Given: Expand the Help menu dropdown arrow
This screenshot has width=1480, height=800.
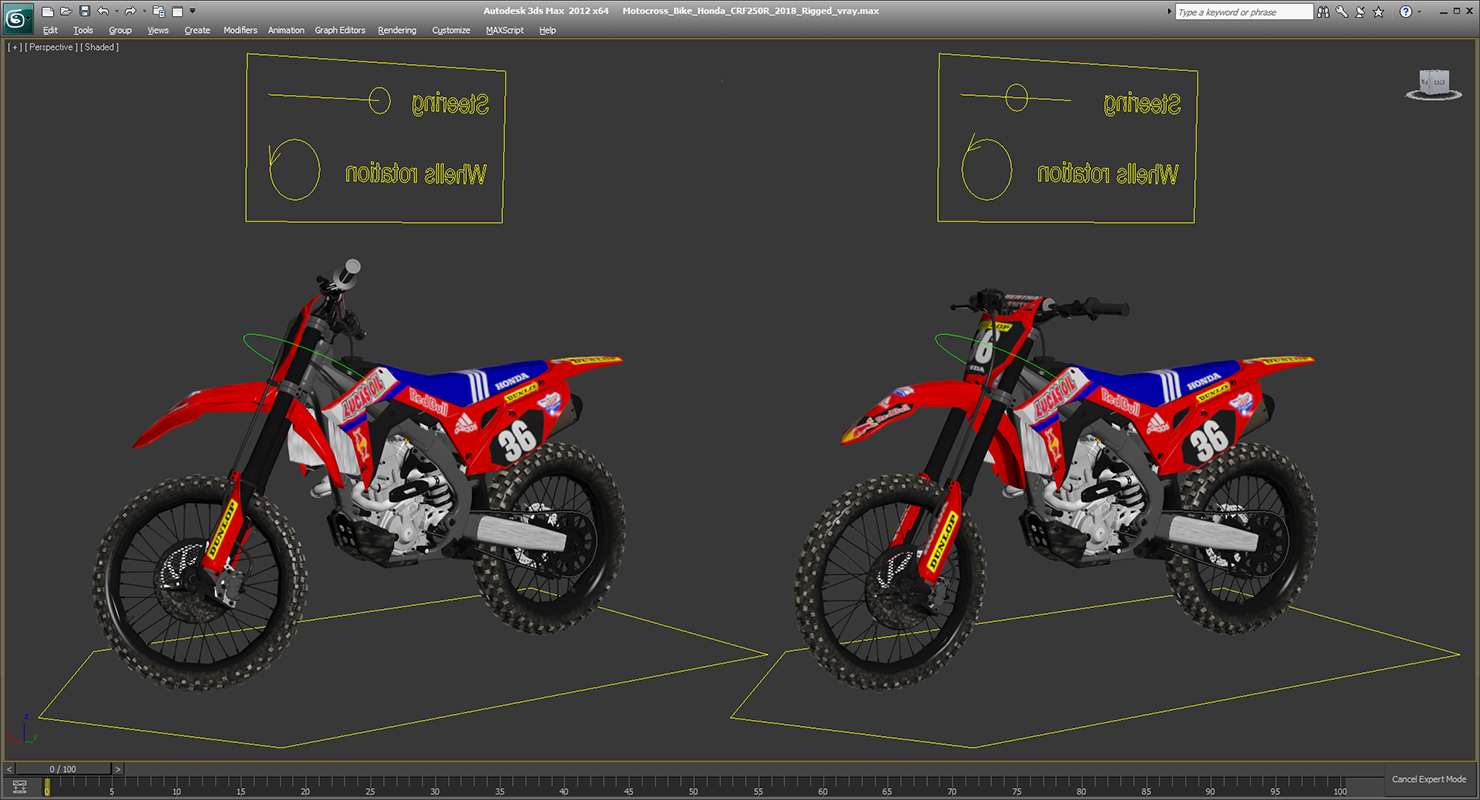Looking at the screenshot, I should pos(1419,12).
